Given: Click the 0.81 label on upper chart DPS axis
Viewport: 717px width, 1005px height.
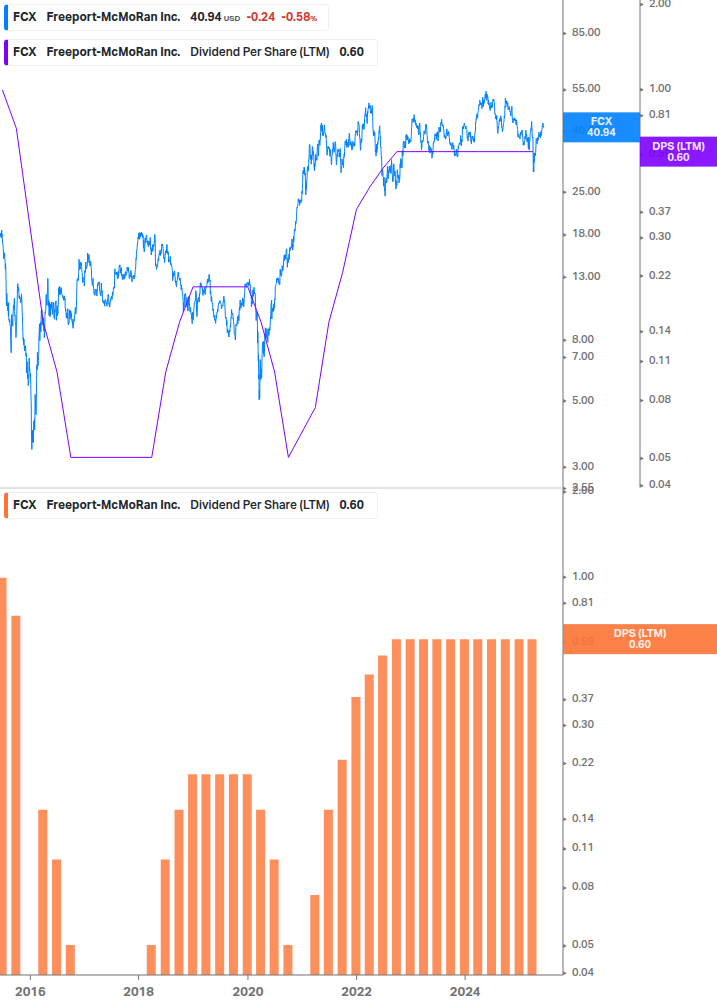Looking at the screenshot, I should click(660, 115).
